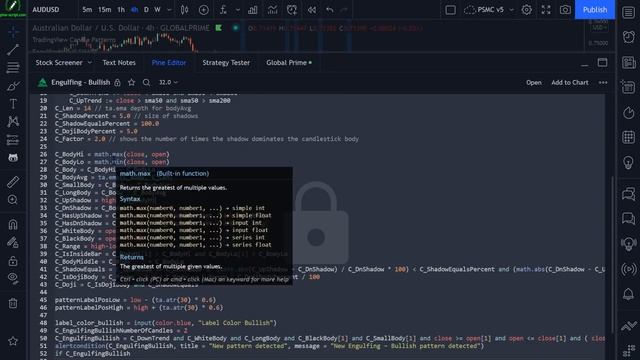The width and height of the screenshot is (640, 360).
Task: Open the Text Notes tab
Action: pos(119,62)
